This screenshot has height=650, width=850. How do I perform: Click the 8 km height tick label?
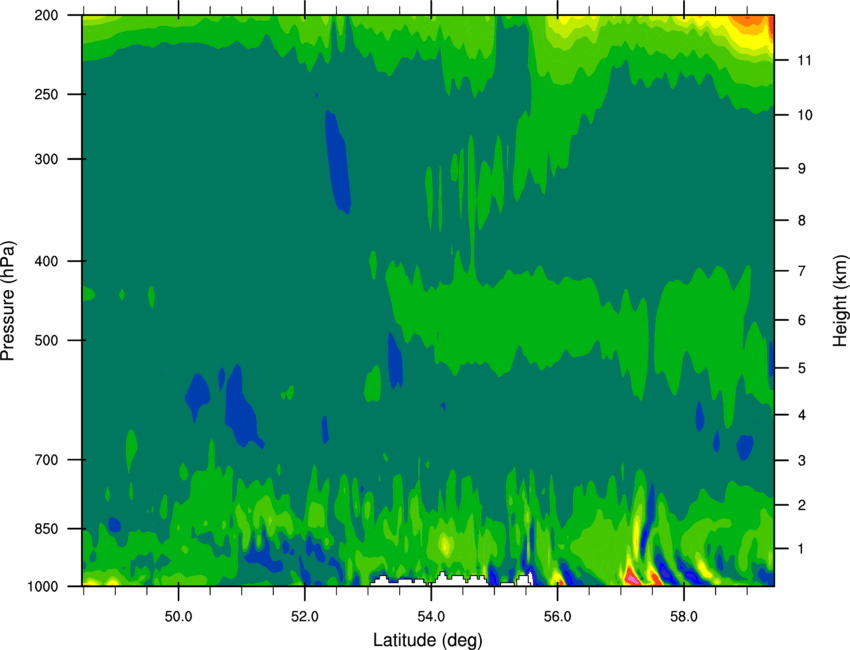[x=802, y=220]
